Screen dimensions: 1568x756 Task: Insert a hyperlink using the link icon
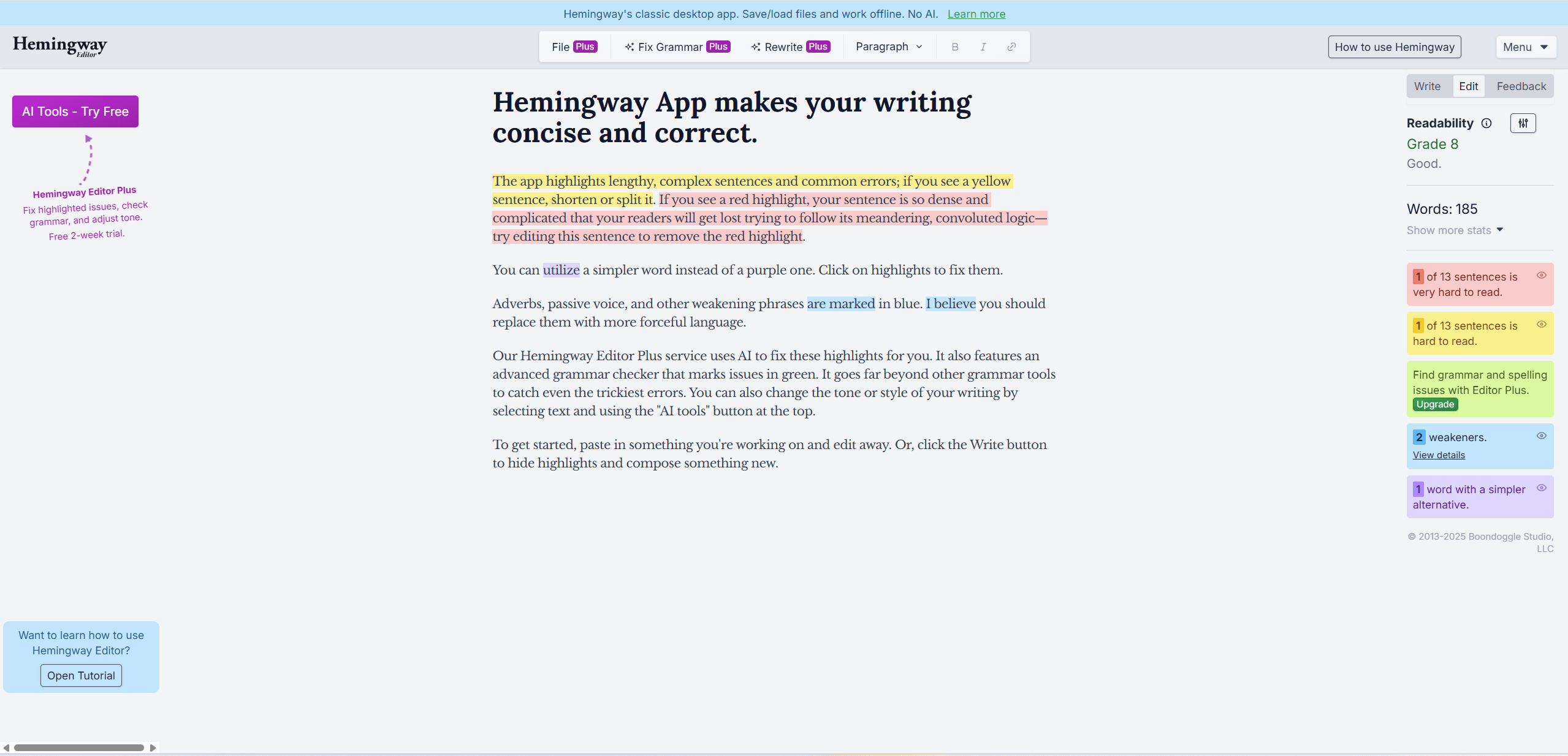pos(1011,47)
